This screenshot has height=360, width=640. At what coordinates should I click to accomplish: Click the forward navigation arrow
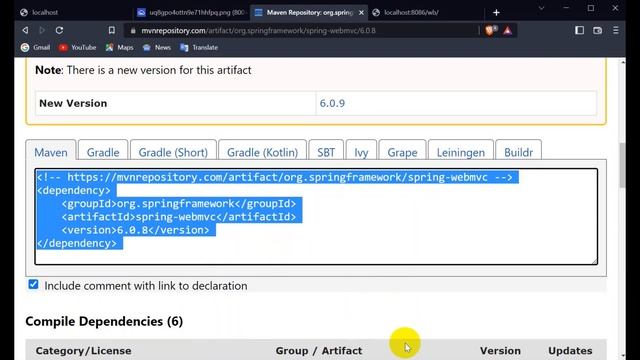(x=42, y=30)
